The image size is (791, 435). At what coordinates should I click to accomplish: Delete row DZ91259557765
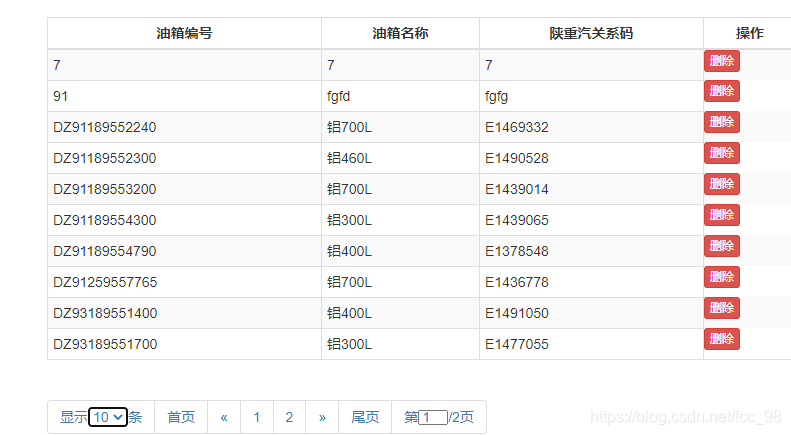721,278
